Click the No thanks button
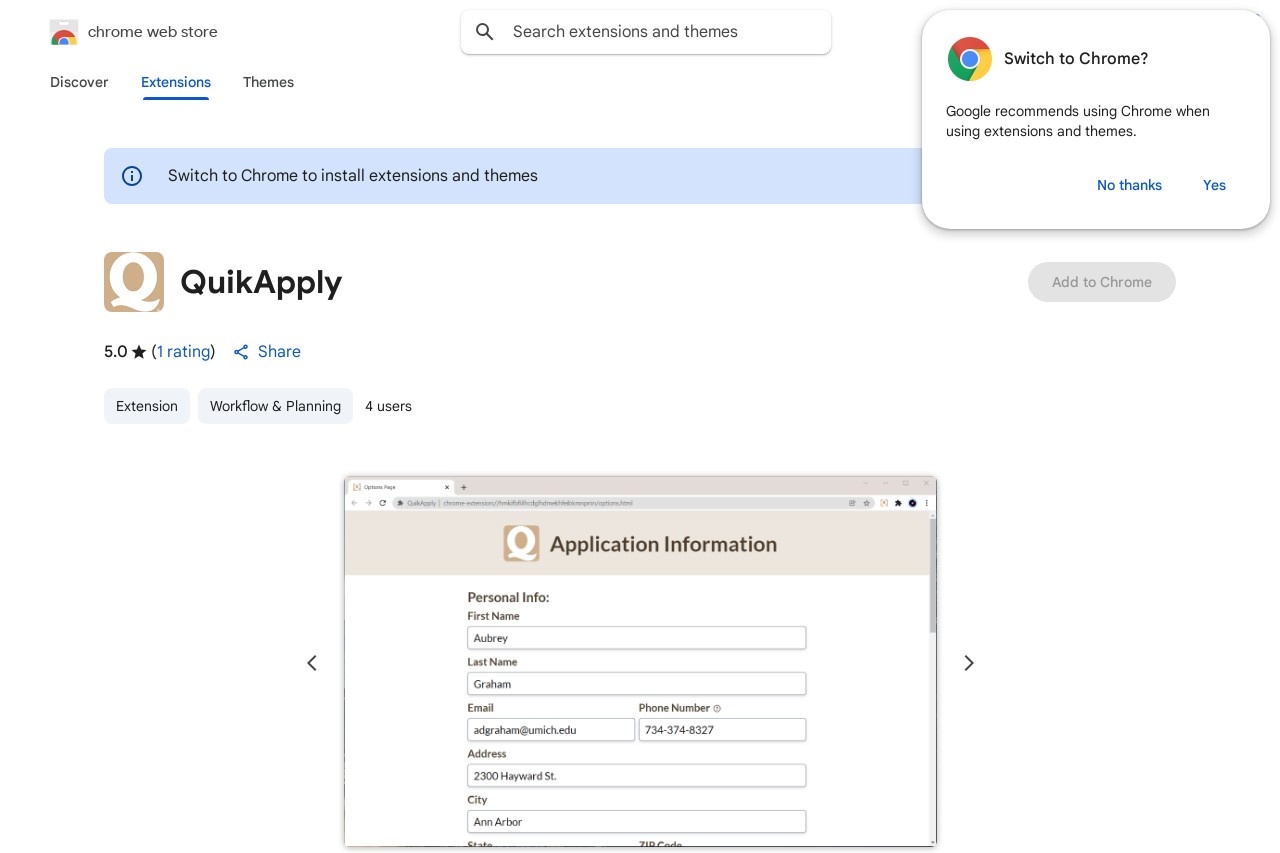Screen dimensions: 1280x853 click(x=1129, y=185)
